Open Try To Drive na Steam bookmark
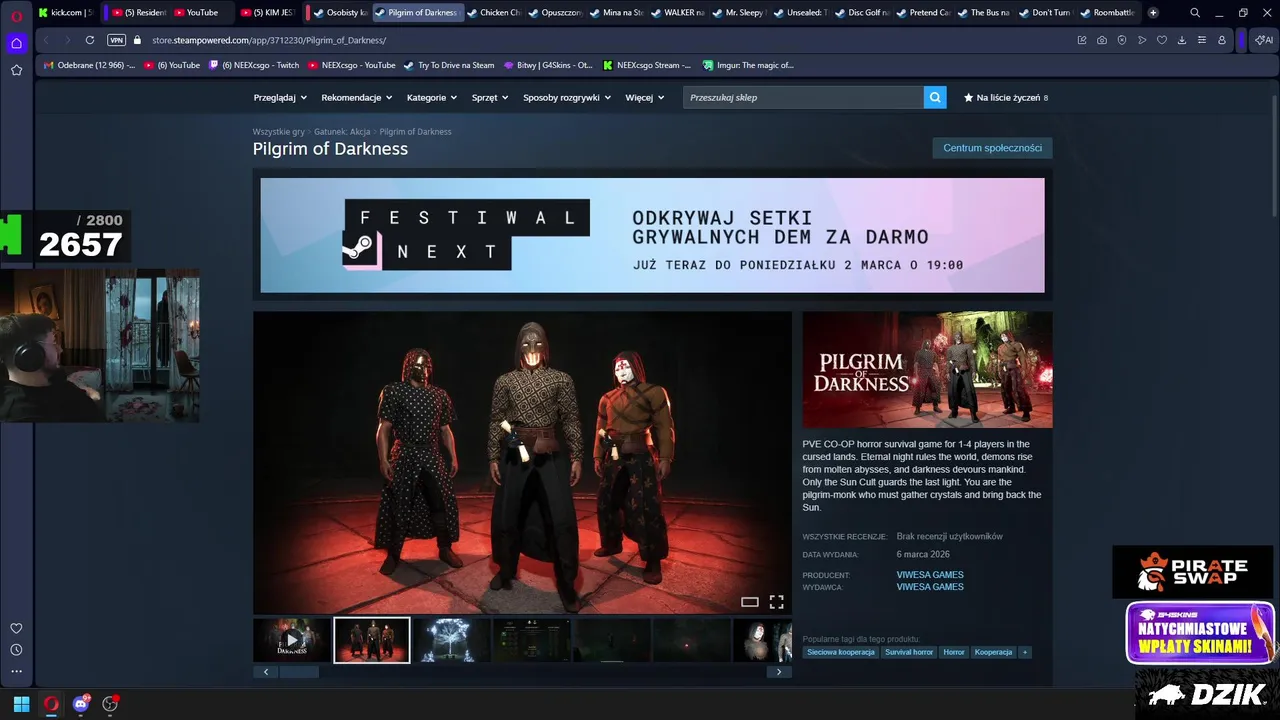The image size is (1280, 720). point(449,65)
